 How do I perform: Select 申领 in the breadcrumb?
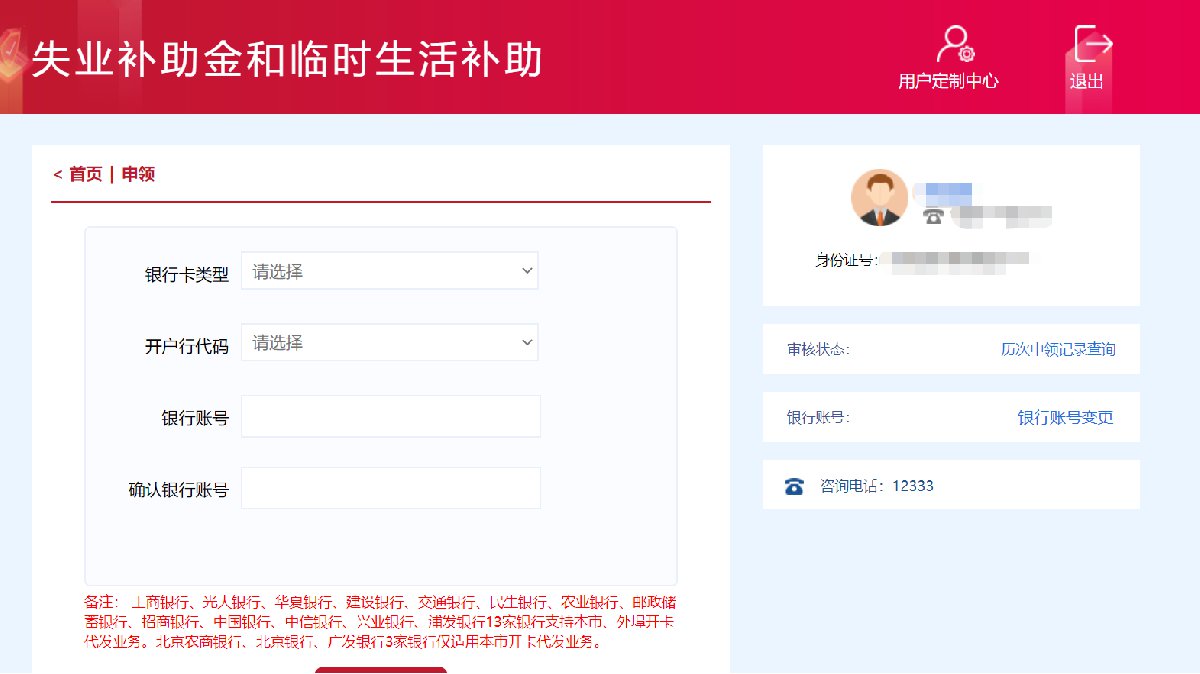[x=138, y=175]
